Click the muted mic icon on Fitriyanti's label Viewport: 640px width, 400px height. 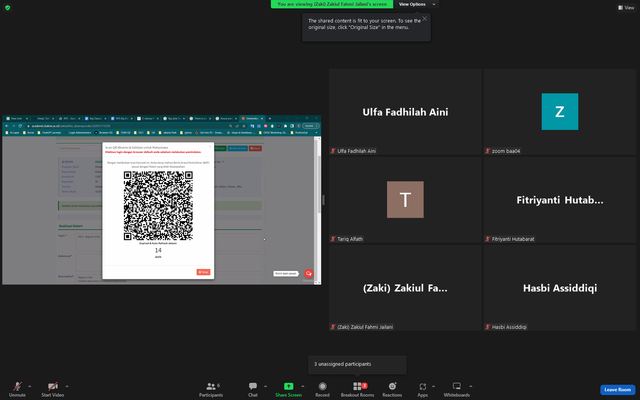[x=487, y=239]
